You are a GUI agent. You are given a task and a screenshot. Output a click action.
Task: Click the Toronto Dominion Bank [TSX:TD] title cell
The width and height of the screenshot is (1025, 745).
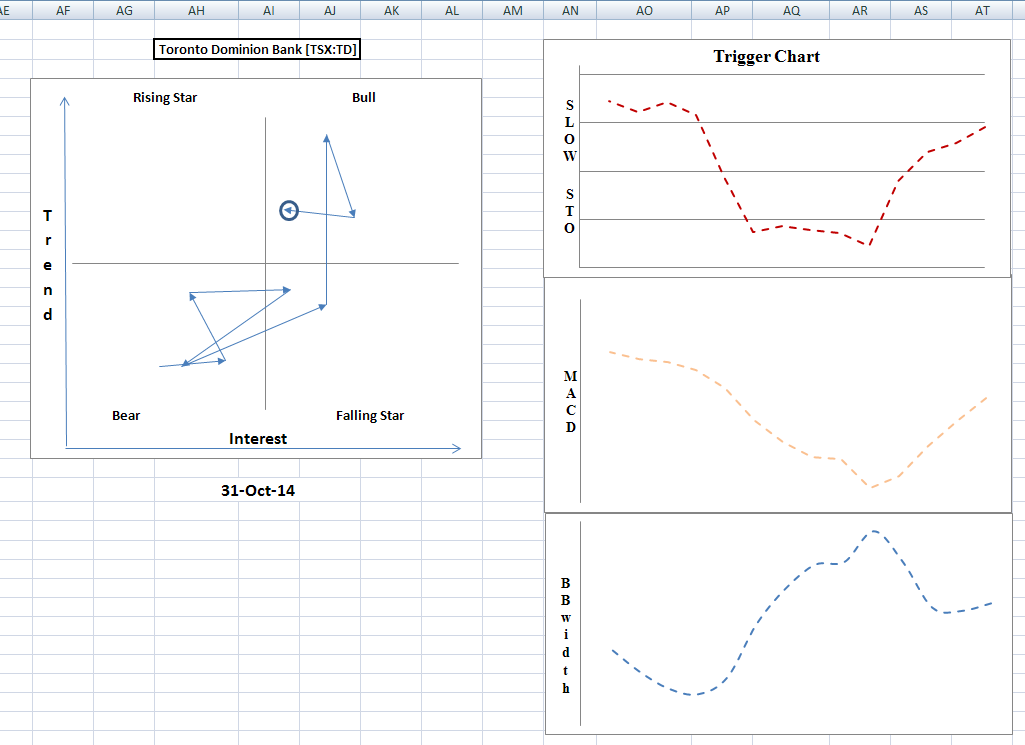coord(257,49)
